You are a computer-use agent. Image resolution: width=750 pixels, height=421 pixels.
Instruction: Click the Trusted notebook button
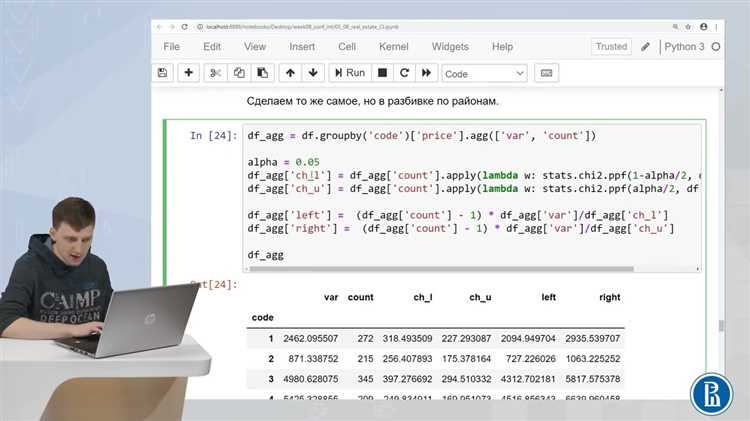611,46
